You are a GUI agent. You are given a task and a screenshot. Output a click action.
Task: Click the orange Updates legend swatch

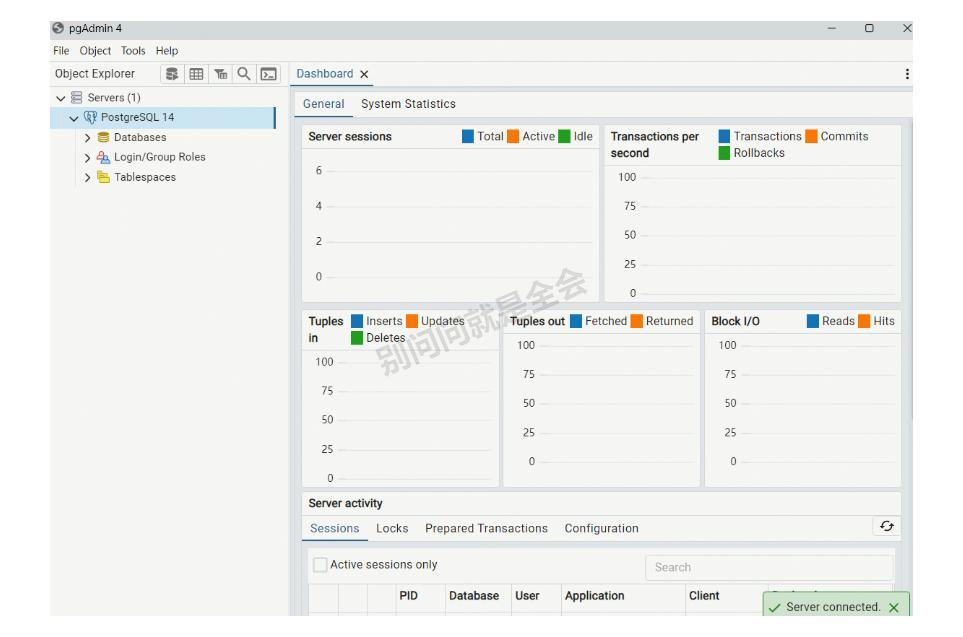[411, 321]
